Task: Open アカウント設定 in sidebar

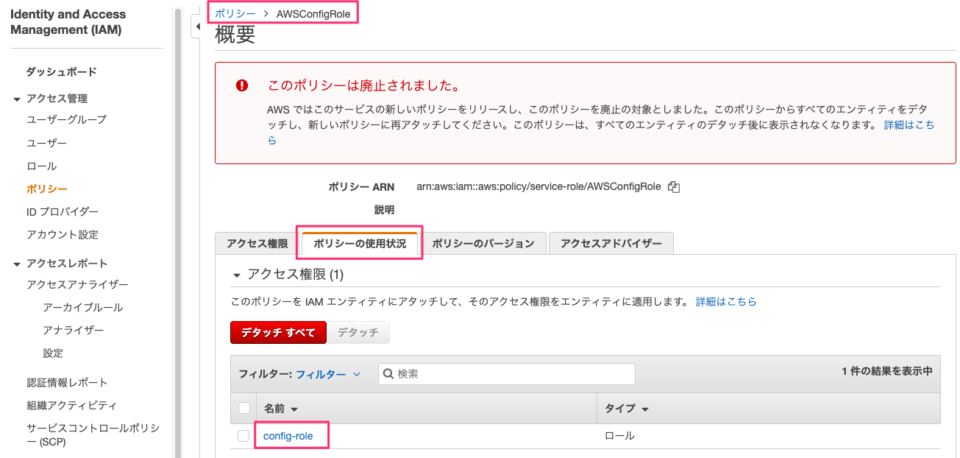Action: coord(62,235)
